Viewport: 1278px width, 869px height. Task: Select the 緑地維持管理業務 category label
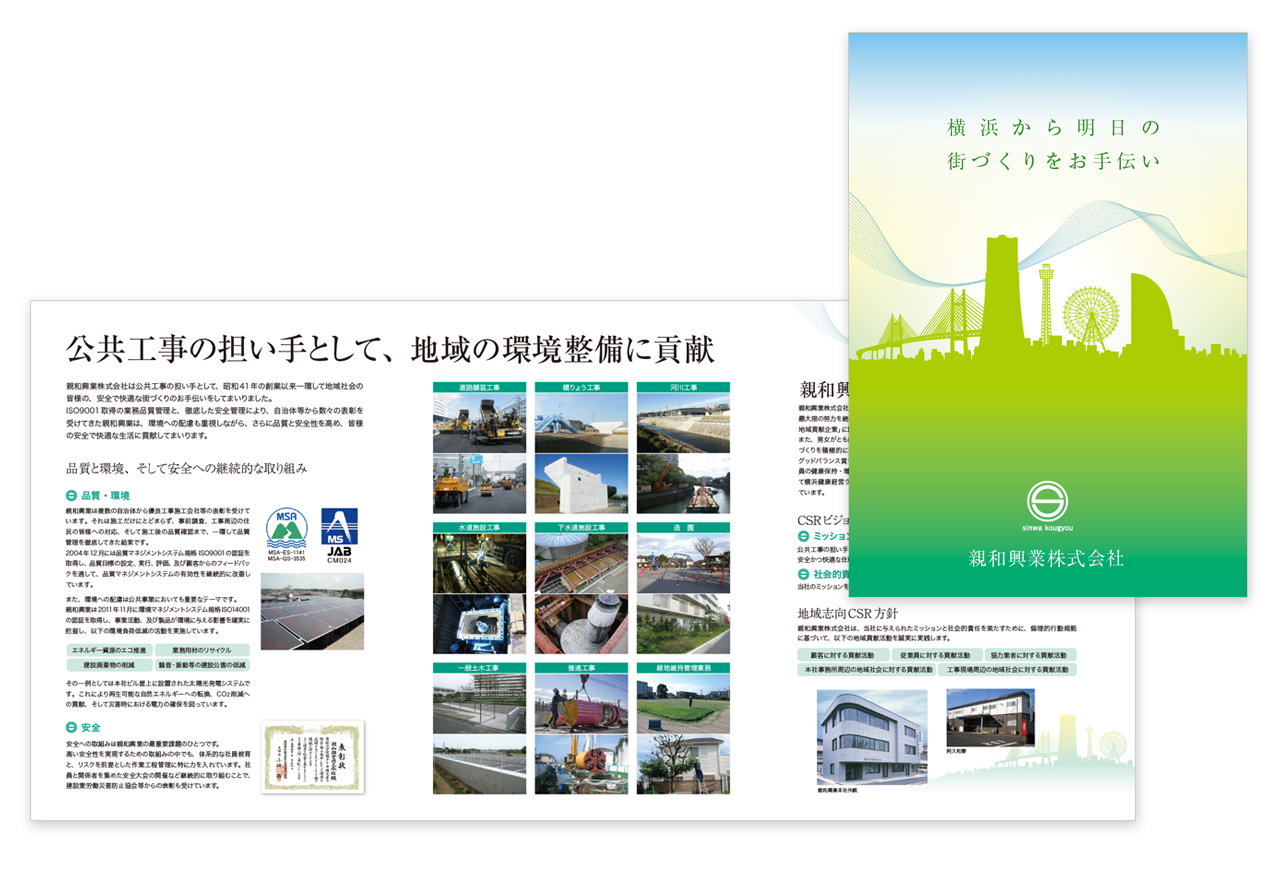click(x=682, y=667)
